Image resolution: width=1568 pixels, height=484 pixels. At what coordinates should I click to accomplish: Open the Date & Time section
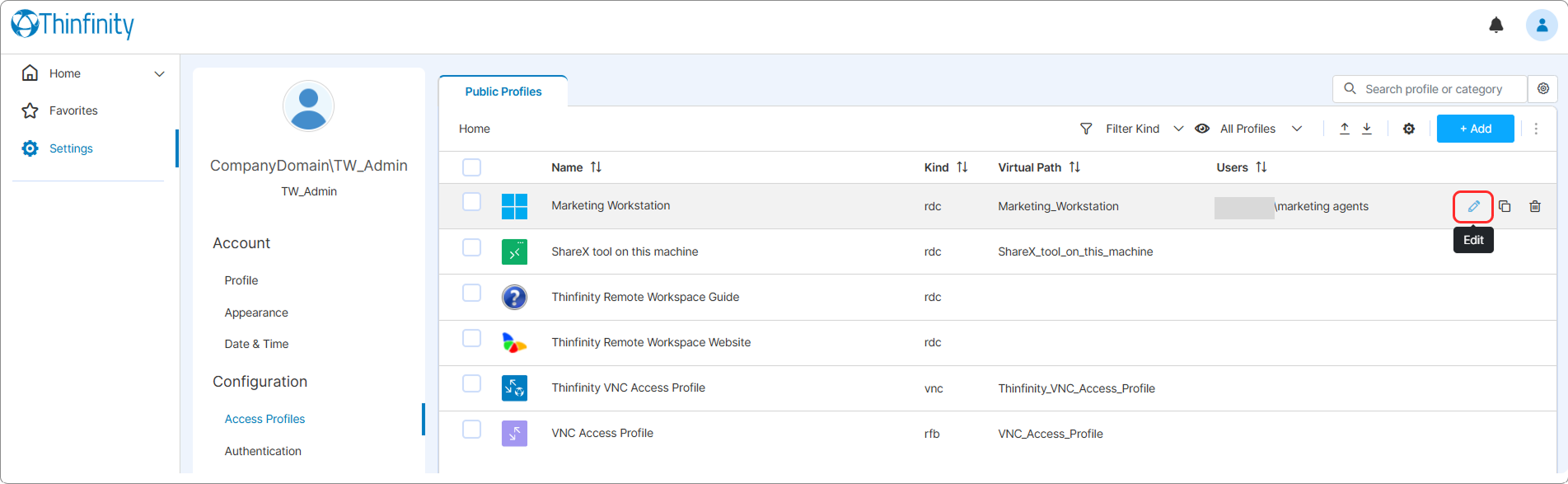pyautogui.click(x=256, y=344)
